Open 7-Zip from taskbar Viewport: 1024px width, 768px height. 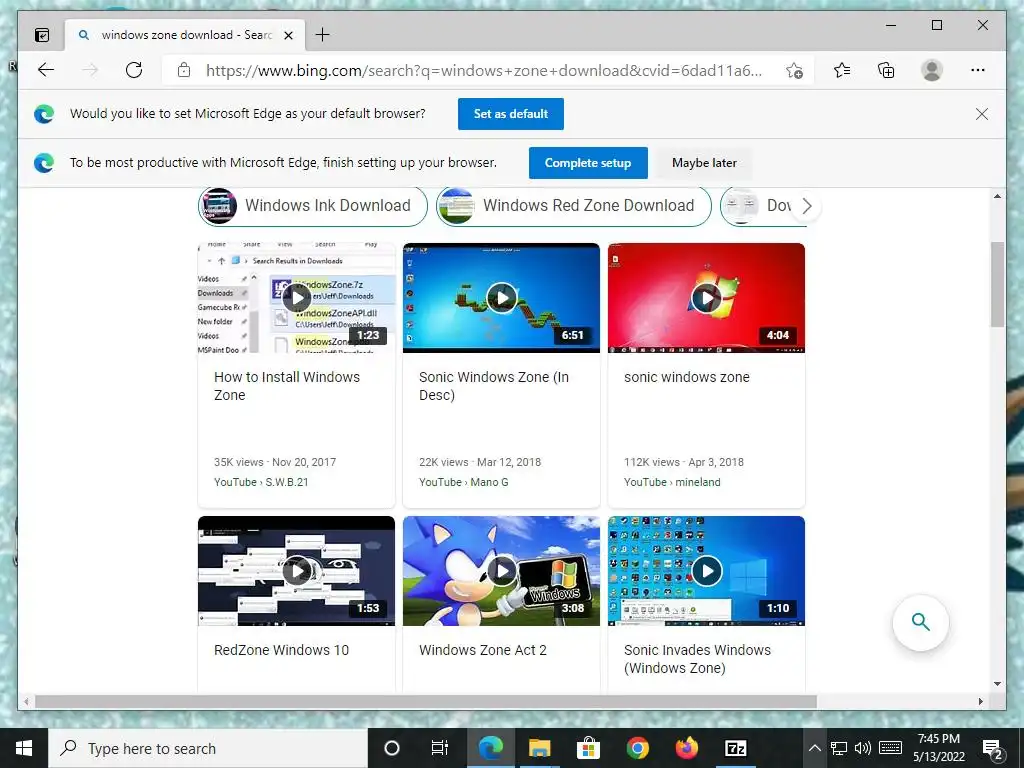(x=735, y=748)
